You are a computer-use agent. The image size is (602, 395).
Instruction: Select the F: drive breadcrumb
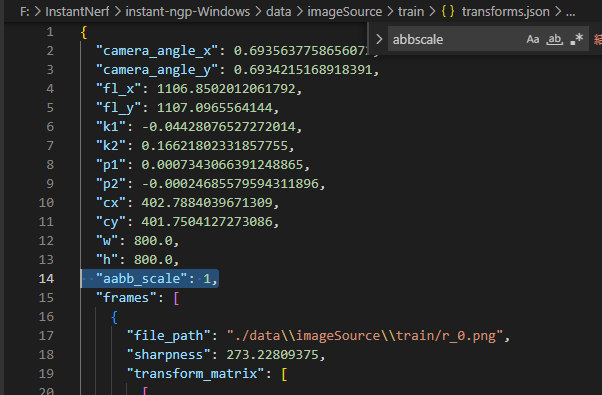pos(25,12)
